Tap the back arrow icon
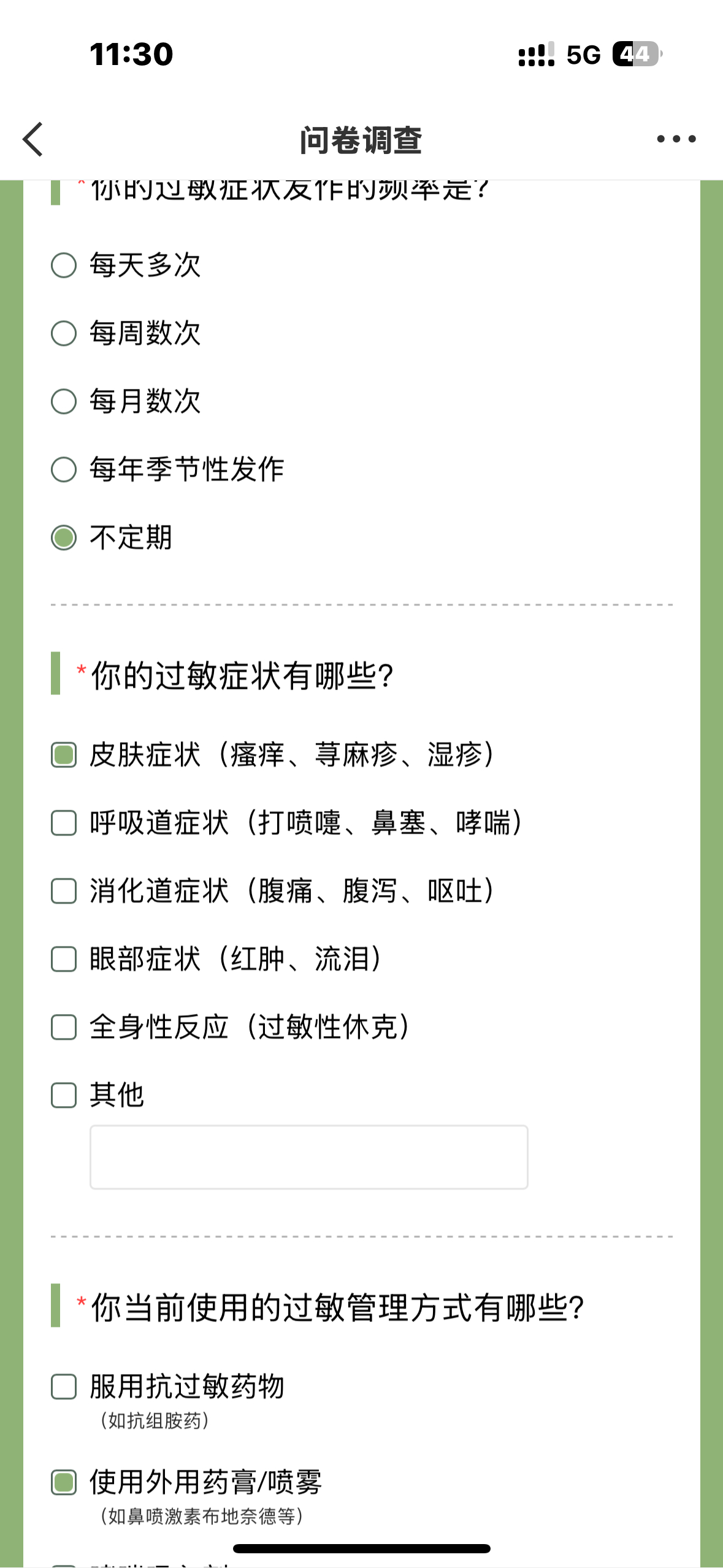The height and width of the screenshot is (1568, 723). tap(33, 139)
